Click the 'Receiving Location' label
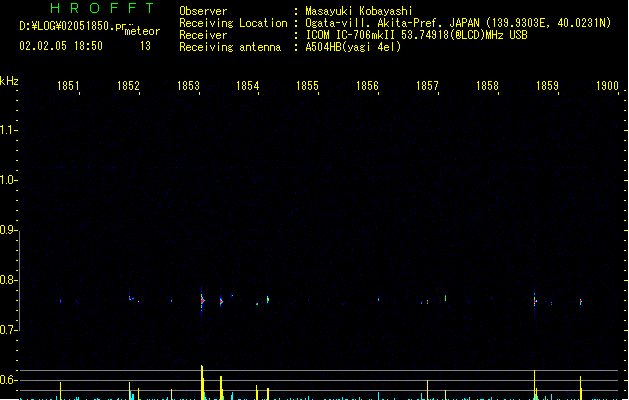The image size is (629, 400). [x=233, y=23]
